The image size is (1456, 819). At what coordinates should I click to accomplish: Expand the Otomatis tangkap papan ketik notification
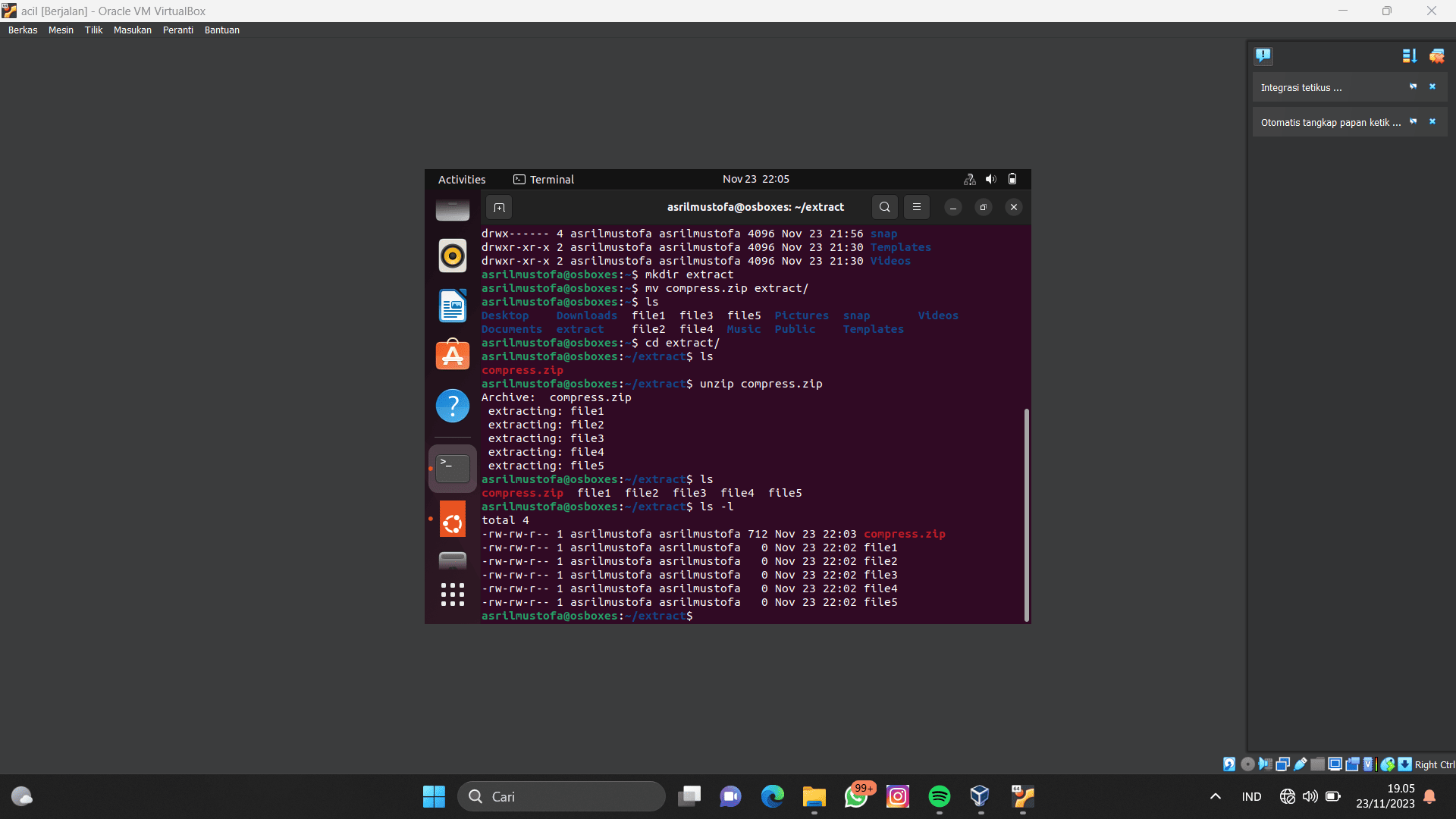click(1331, 123)
